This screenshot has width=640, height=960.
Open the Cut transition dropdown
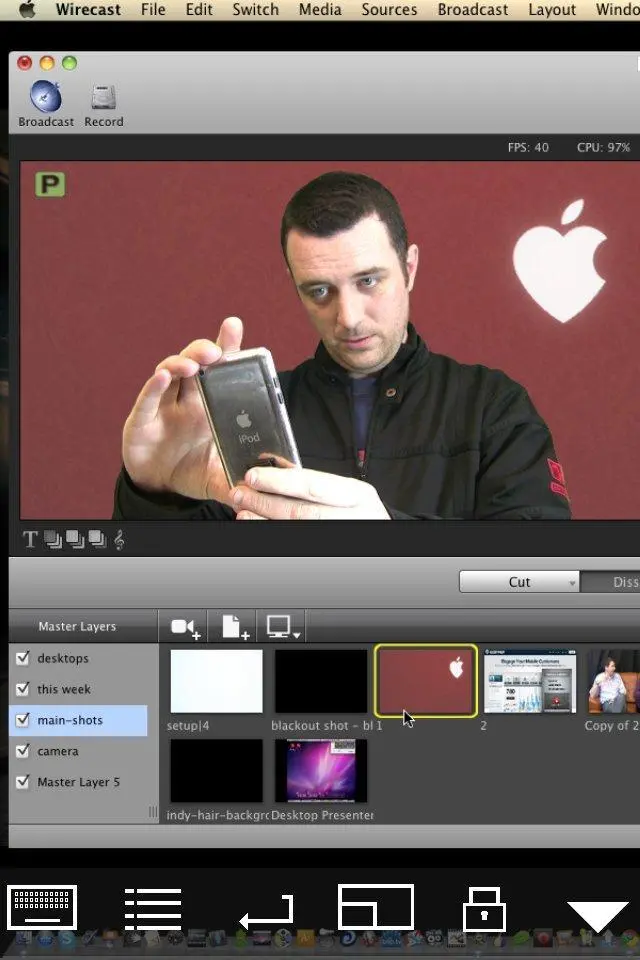click(x=519, y=582)
